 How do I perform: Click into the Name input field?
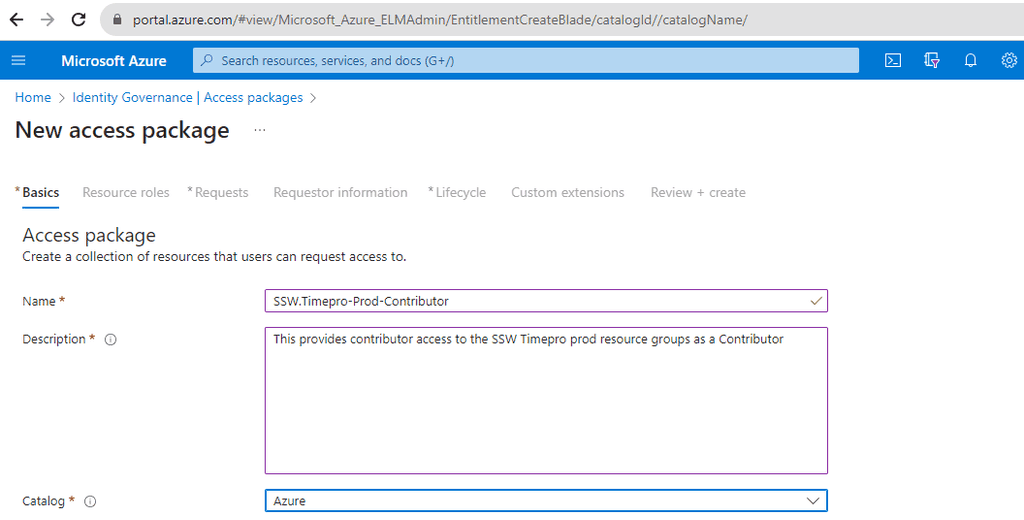540,301
